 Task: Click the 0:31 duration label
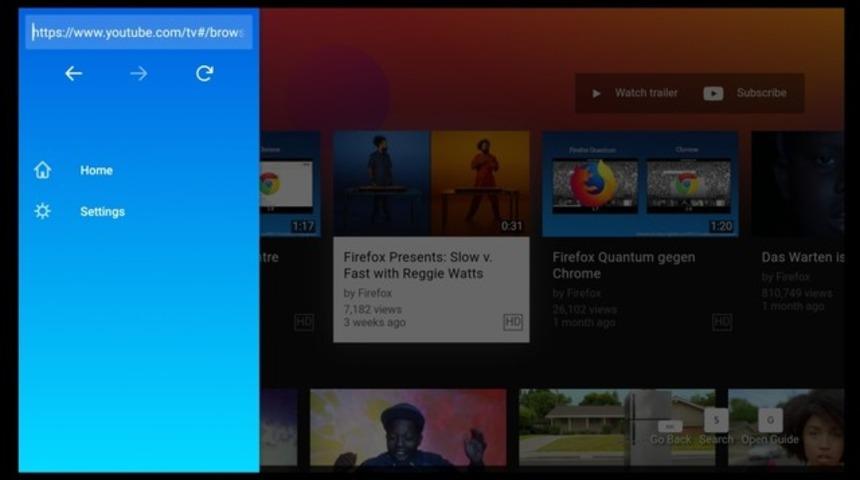pos(511,226)
